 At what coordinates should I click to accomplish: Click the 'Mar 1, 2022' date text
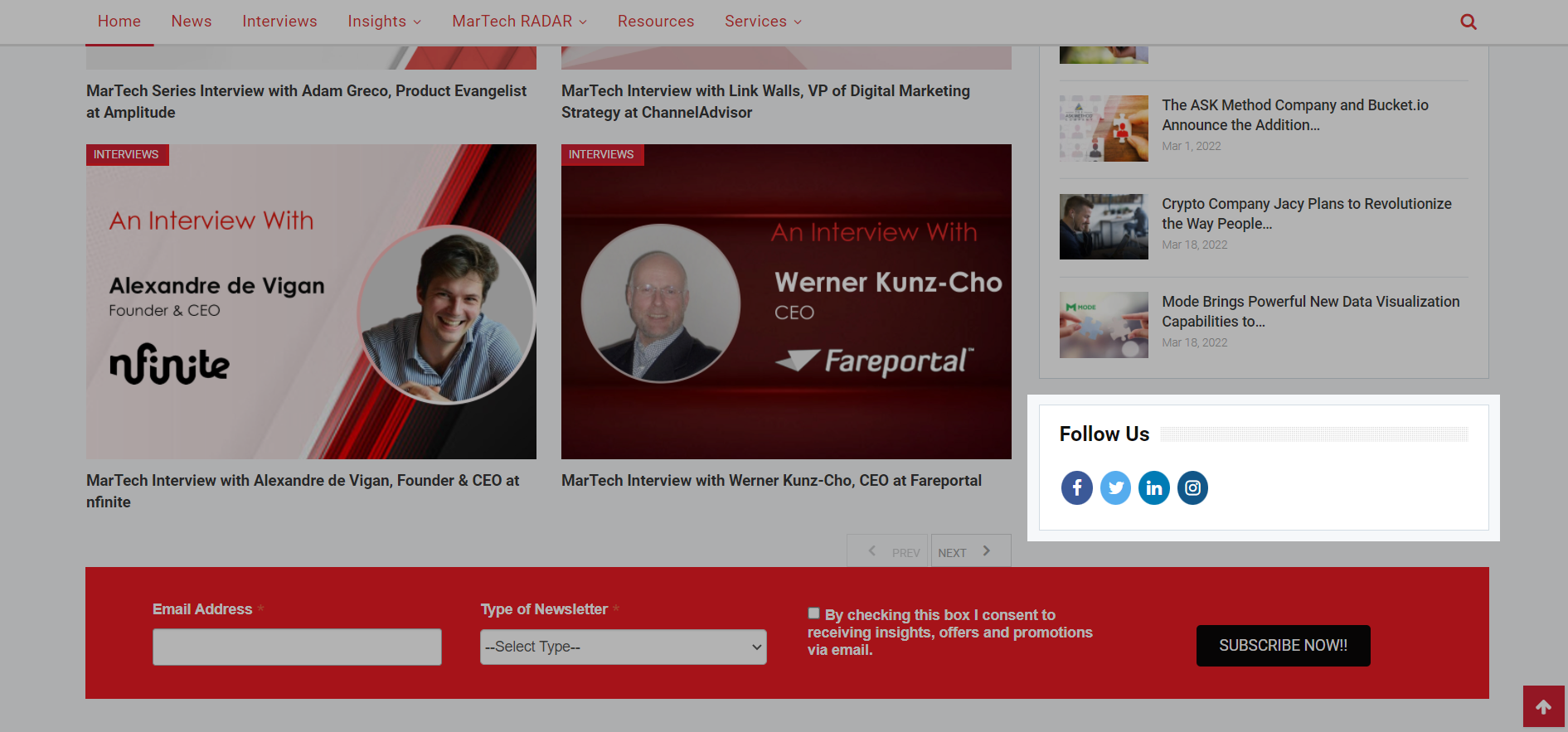tap(1191, 146)
